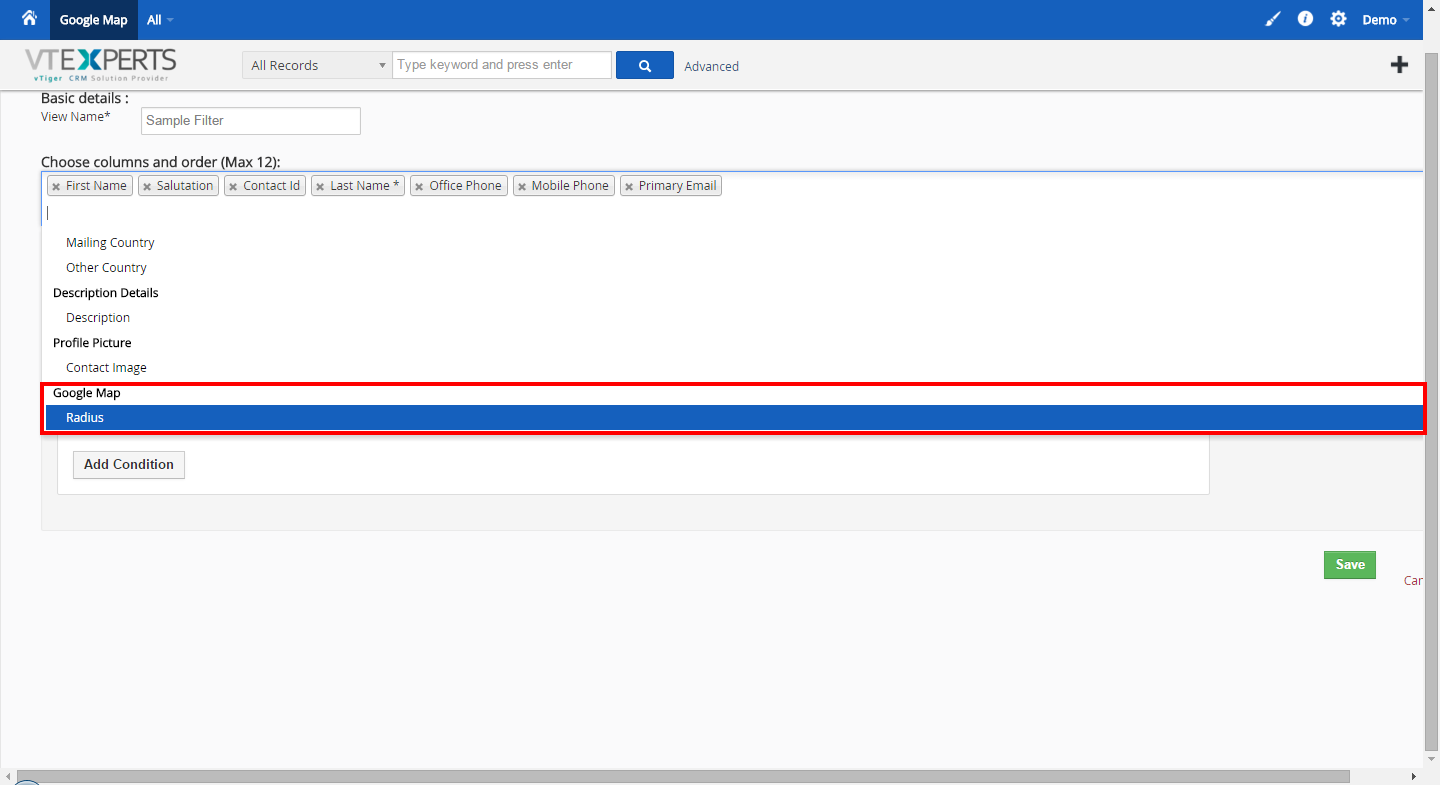Image resolution: width=1440 pixels, height=785 pixels.
Task: Expand the All Records dropdown
Action: tap(317, 65)
